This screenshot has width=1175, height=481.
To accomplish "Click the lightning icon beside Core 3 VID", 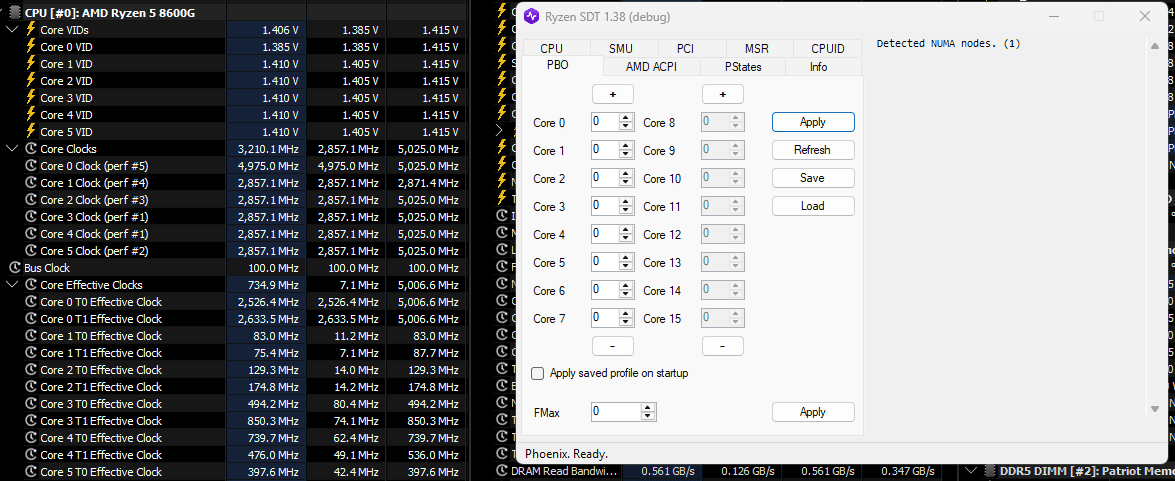I will point(31,97).
